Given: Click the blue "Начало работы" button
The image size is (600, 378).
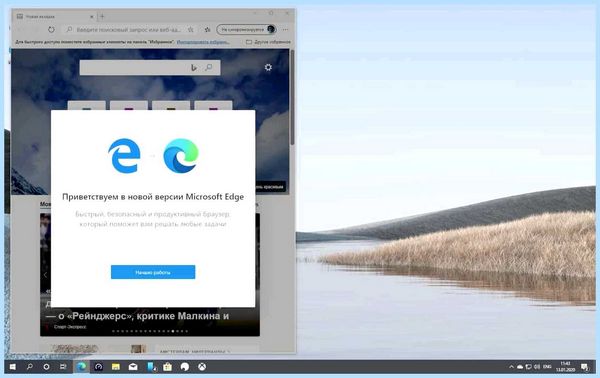Looking at the screenshot, I should (x=153, y=272).
